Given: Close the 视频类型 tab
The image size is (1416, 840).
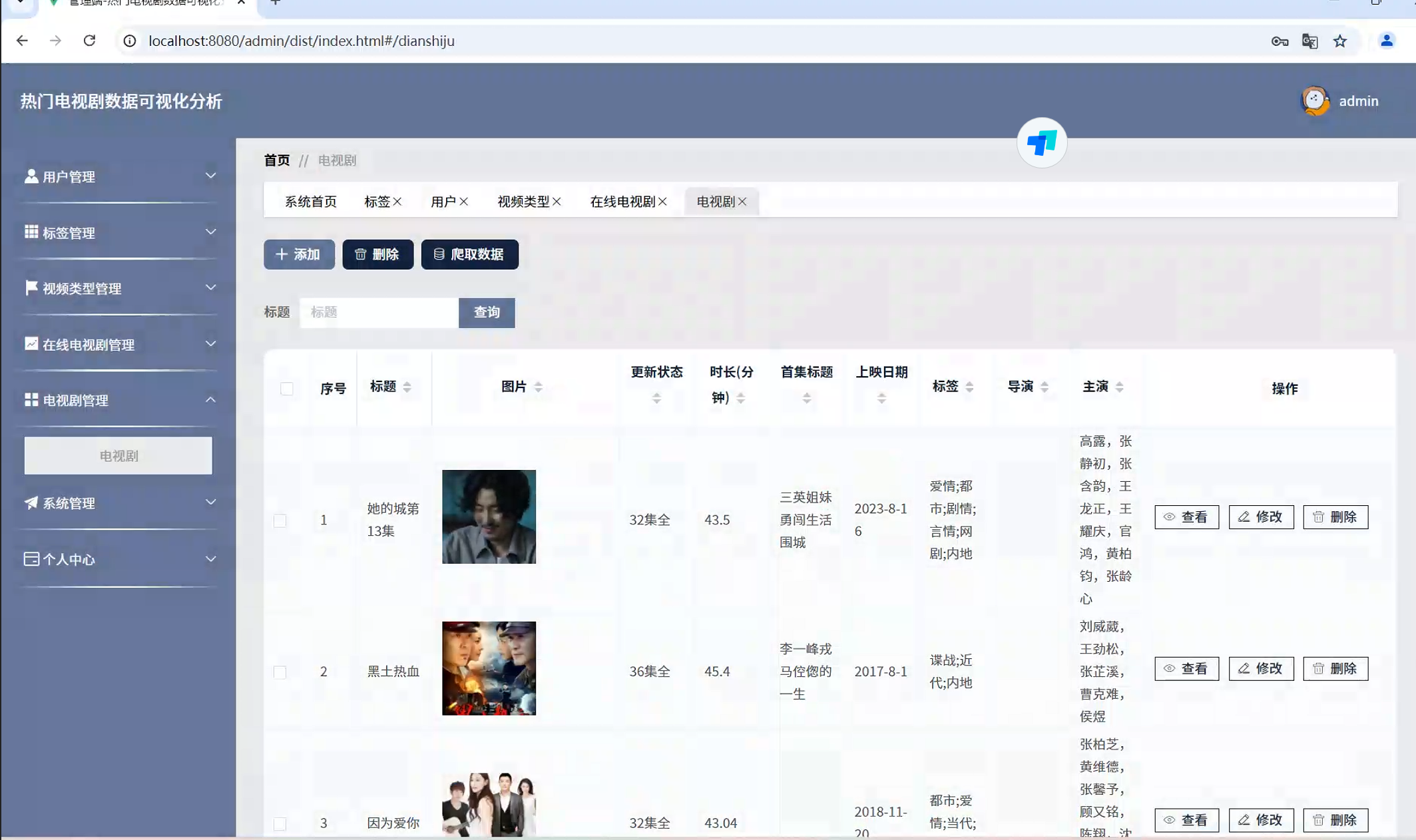Looking at the screenshot, I should click(x=557, y=202).
